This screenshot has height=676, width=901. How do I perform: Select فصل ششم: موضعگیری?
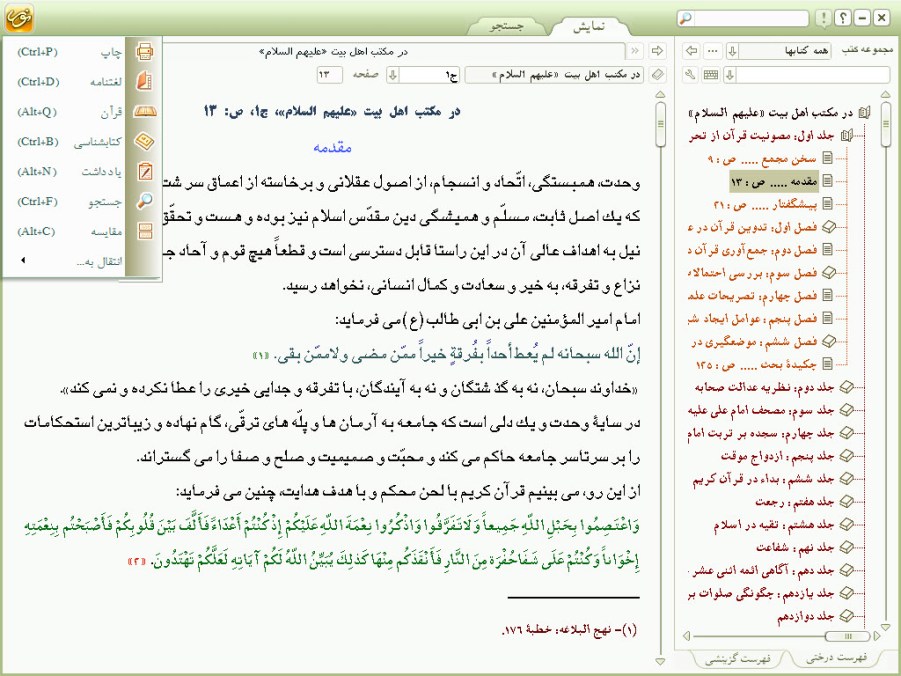754,341
